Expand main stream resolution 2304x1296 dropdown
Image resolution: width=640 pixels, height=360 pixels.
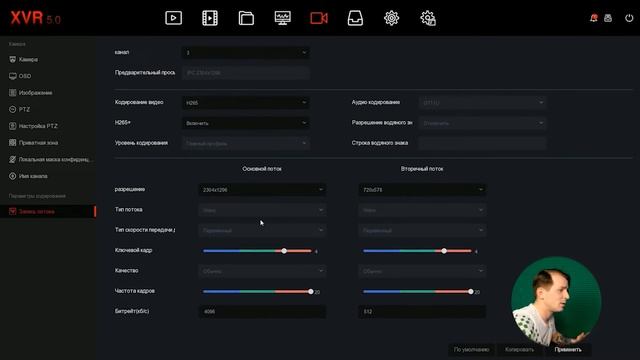pyautogui.click(x=262, y=189)
